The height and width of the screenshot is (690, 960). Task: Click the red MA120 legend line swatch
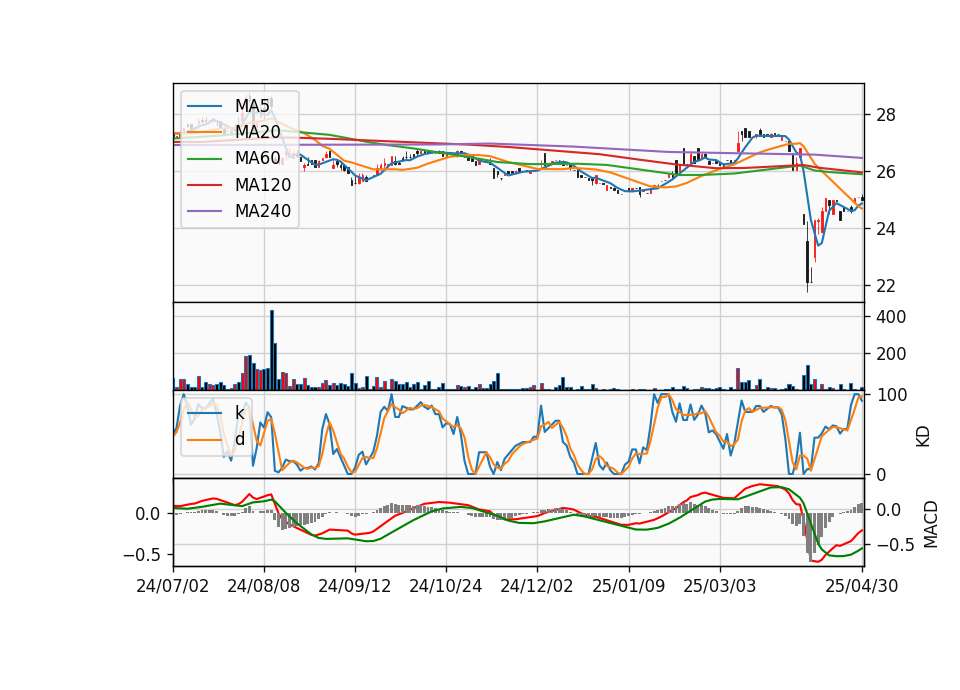[204, 185]
